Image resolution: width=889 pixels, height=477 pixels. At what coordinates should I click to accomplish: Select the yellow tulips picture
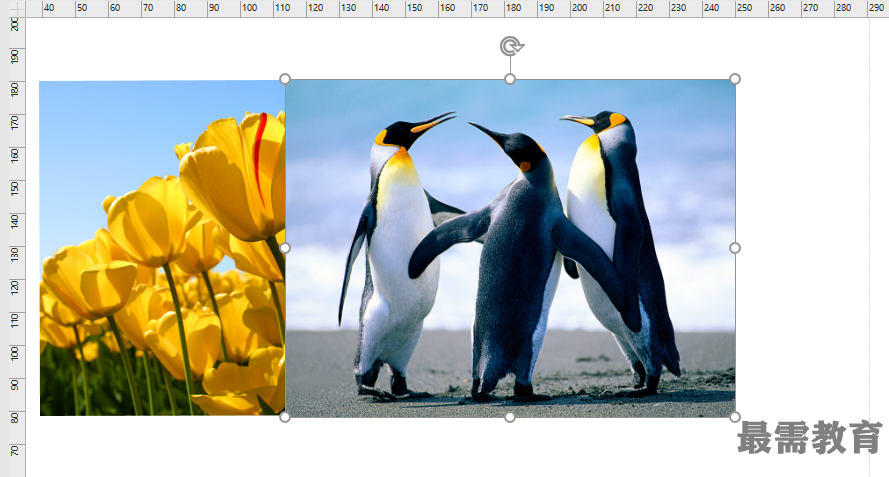coord(162,248)
